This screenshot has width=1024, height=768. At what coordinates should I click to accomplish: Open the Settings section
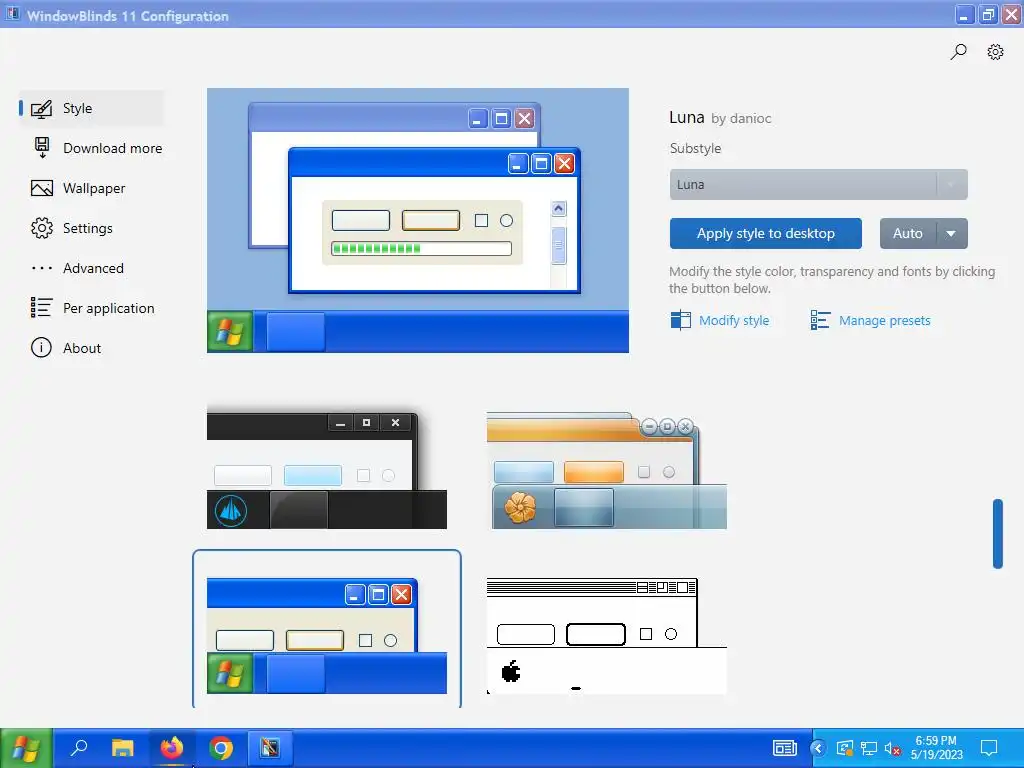(x=91, y=228)
